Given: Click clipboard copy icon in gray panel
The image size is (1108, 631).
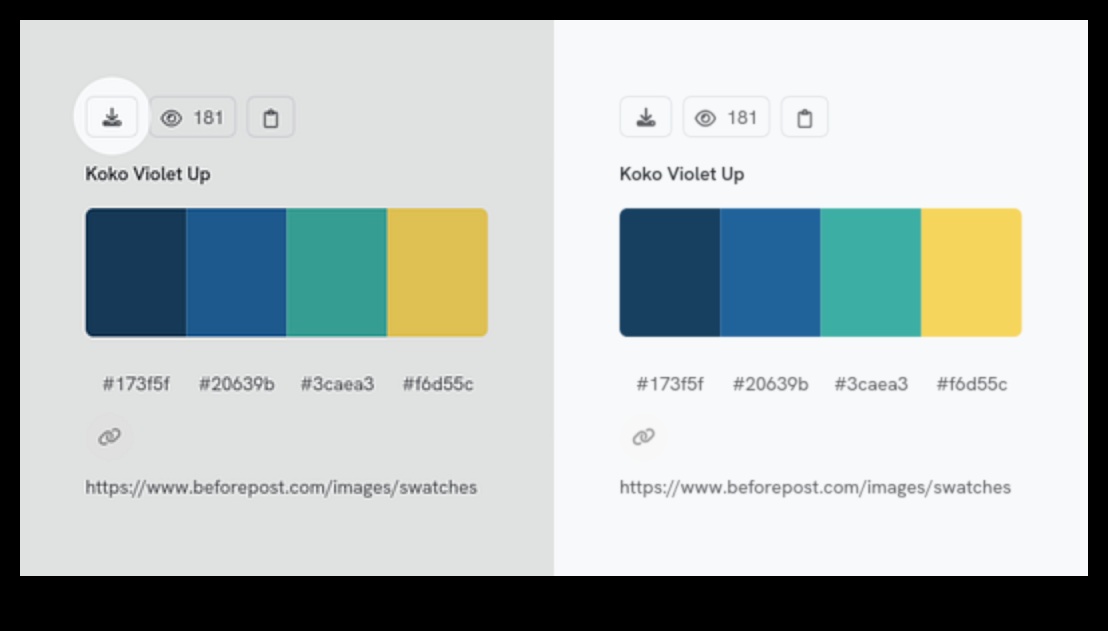Looking at the screenshot, I should click(x=270, y=118).
